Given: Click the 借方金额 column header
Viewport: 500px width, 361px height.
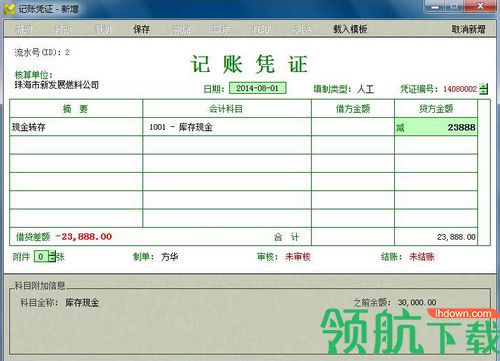Looking at the screenshot, I should click(x=353, y=109).
